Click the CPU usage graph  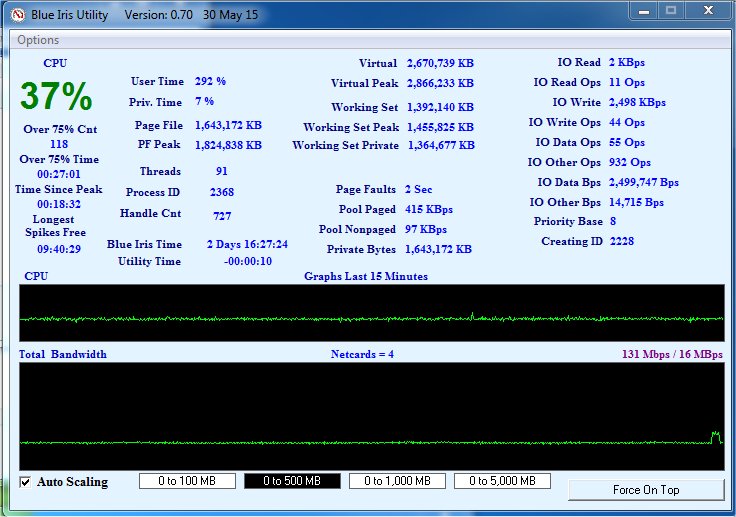pos(372,313)
